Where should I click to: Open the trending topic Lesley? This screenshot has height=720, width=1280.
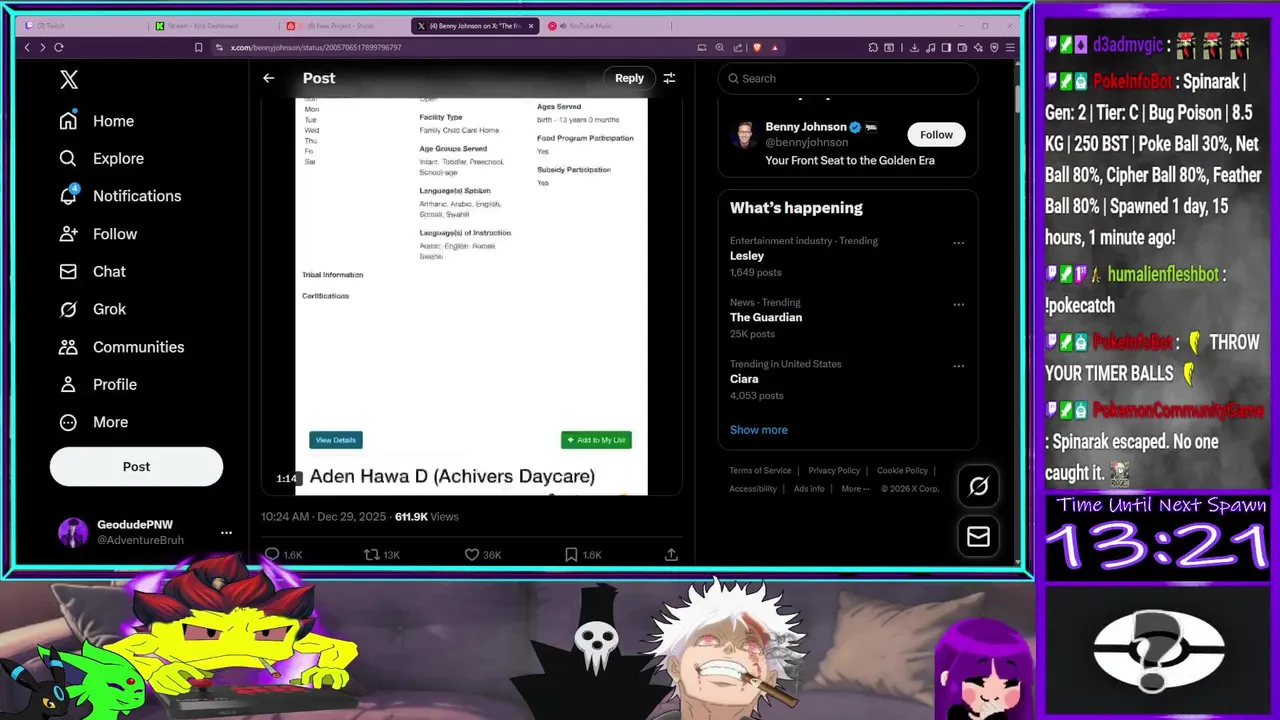(x=747, y=256)
